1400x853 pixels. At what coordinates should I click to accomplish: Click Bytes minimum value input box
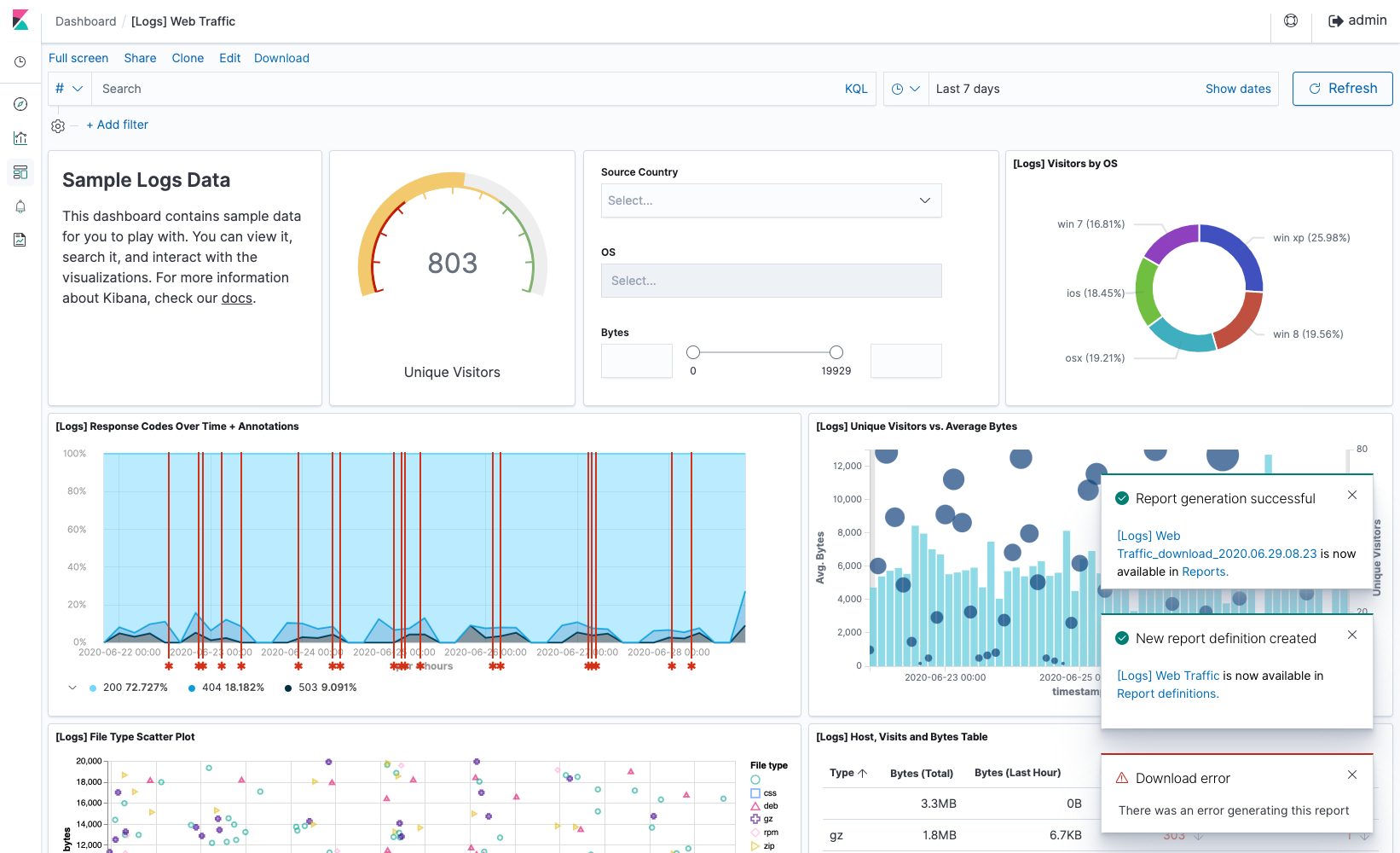(x=637, y=361)
